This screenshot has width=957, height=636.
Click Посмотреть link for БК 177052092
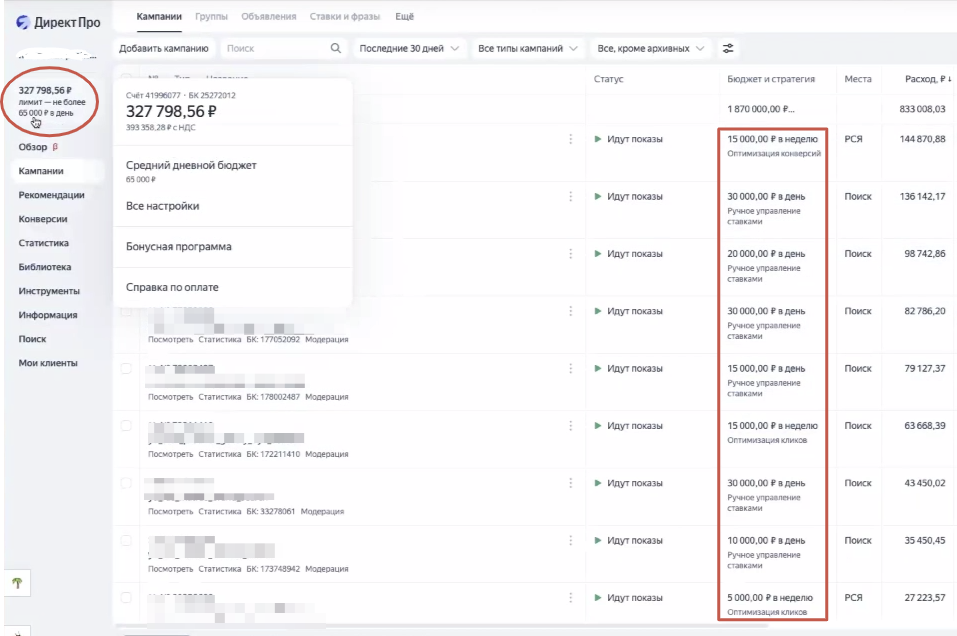click(170, 339)
